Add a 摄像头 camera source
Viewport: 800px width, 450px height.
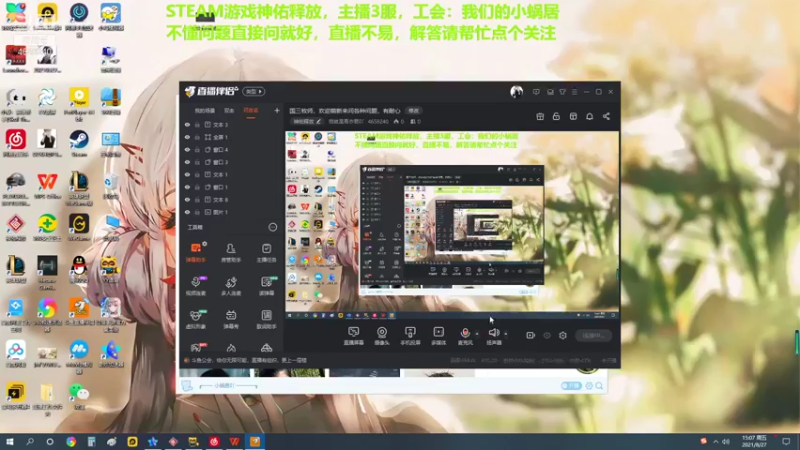[x=382, y=336]
